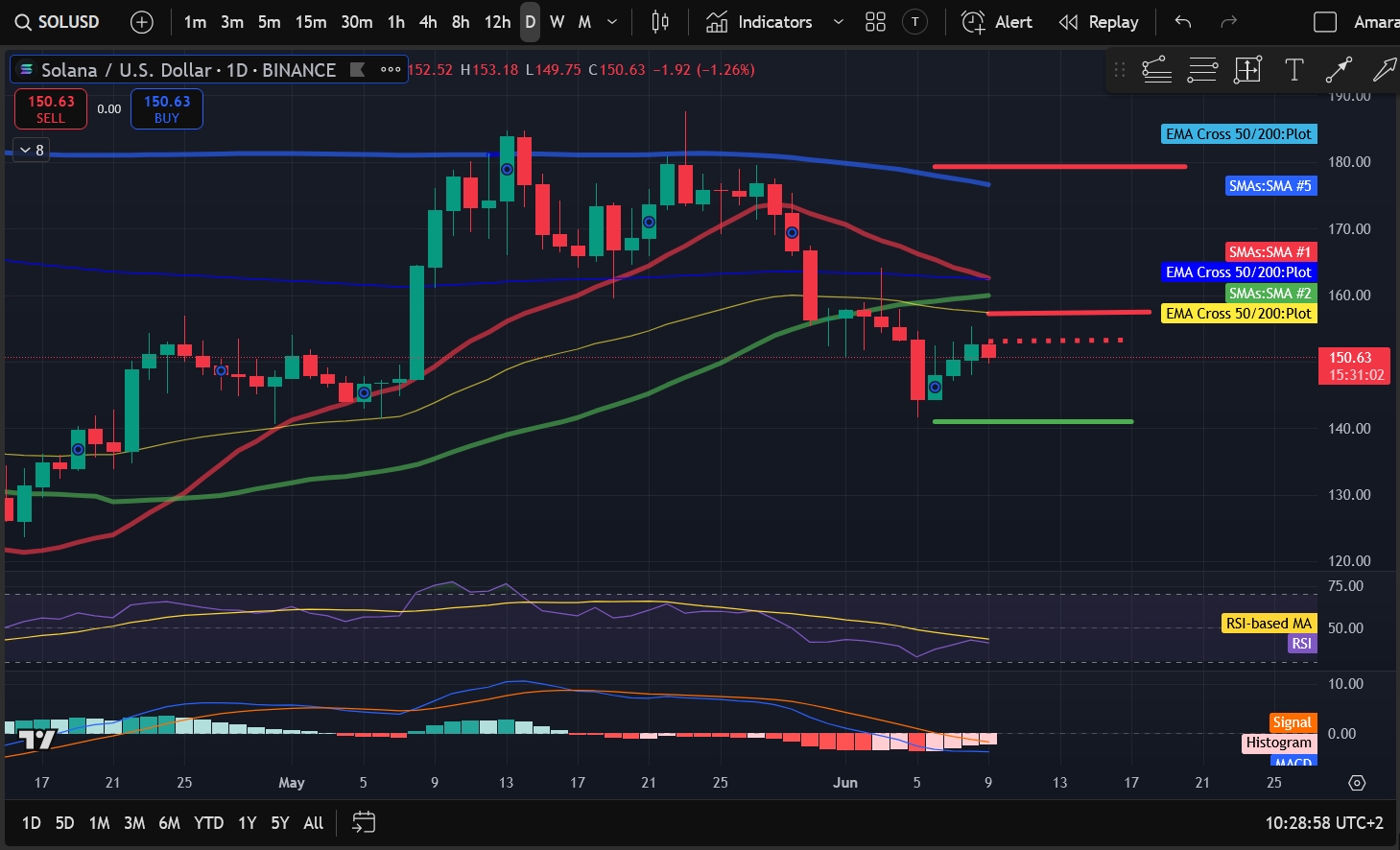
Task: Select the trend line drawing tool
Action: pyautogui.click(x=1339, y=69)
